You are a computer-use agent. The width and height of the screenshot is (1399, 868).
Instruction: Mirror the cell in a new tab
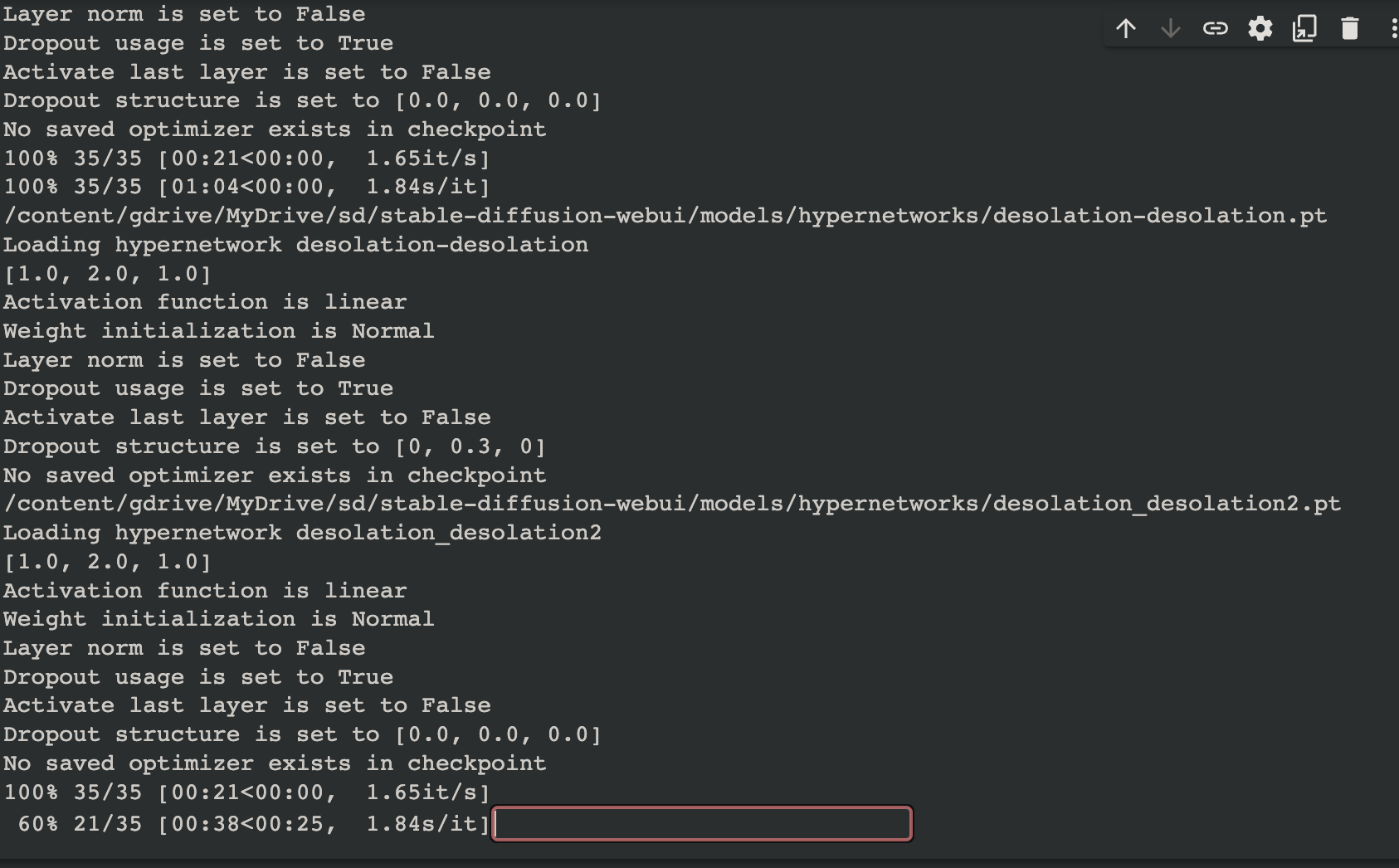pos(1304,27)
